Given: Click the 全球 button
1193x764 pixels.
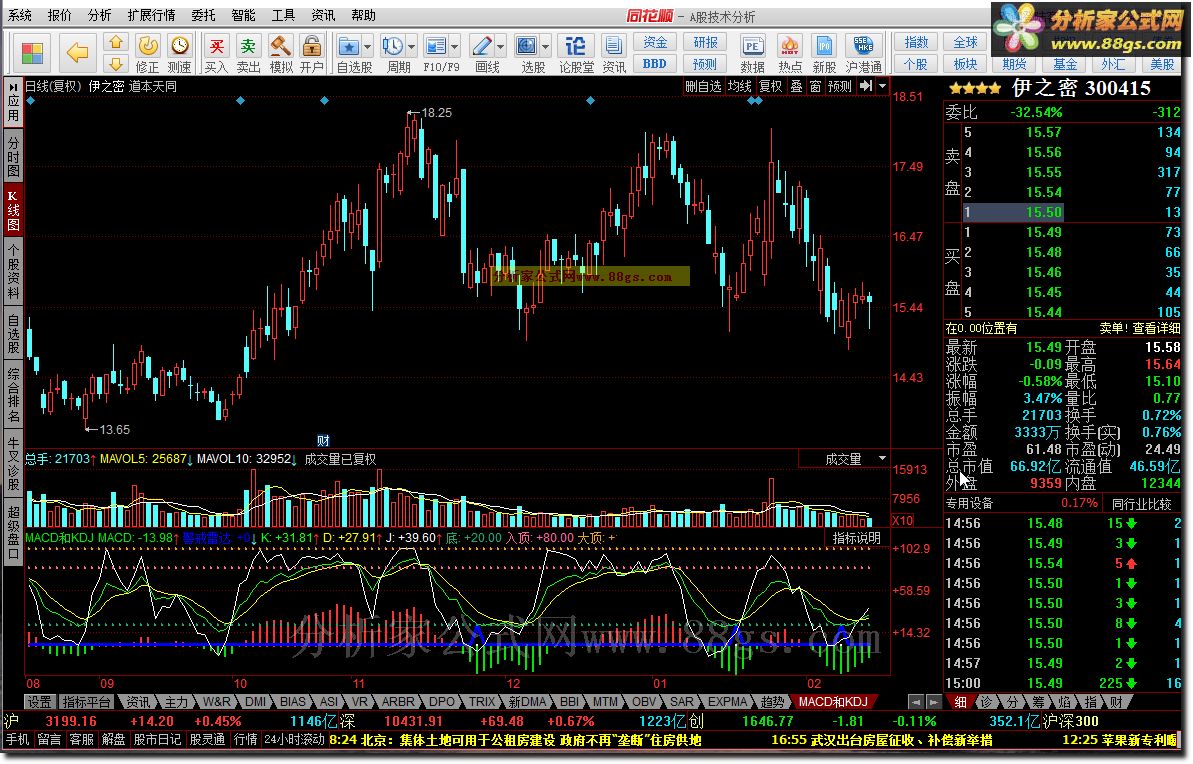Looking at the screenshot, I should 965,43.
